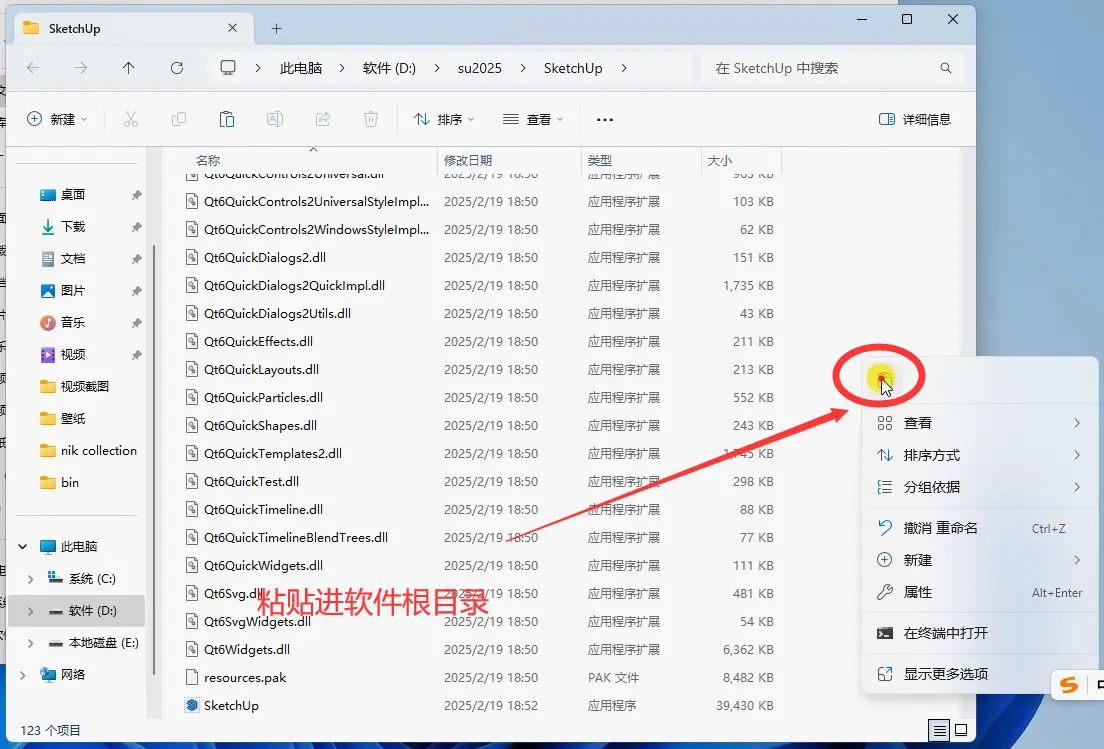The image size is (1104, 749).
Task: Choose 在终端中打开 in context menu
Action: coord(979,633)
